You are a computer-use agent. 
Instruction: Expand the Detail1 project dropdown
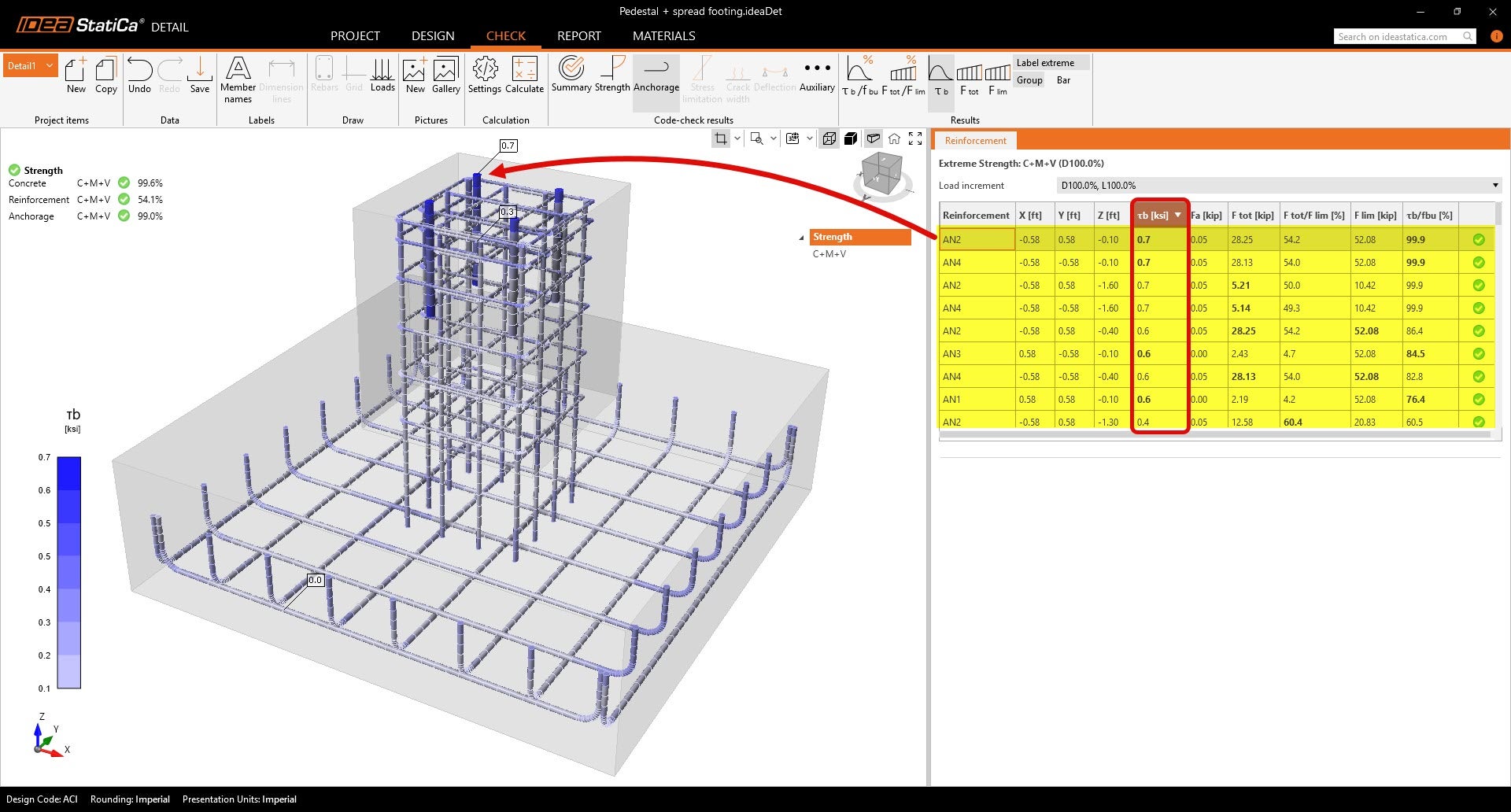pyautogui.click(x=48, y=65)
